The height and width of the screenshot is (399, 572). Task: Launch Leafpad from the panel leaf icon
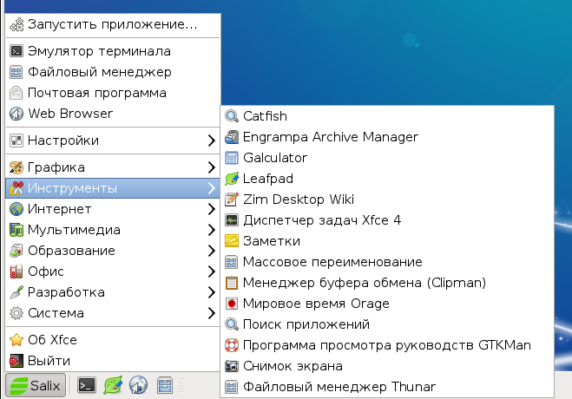[113, 385]
